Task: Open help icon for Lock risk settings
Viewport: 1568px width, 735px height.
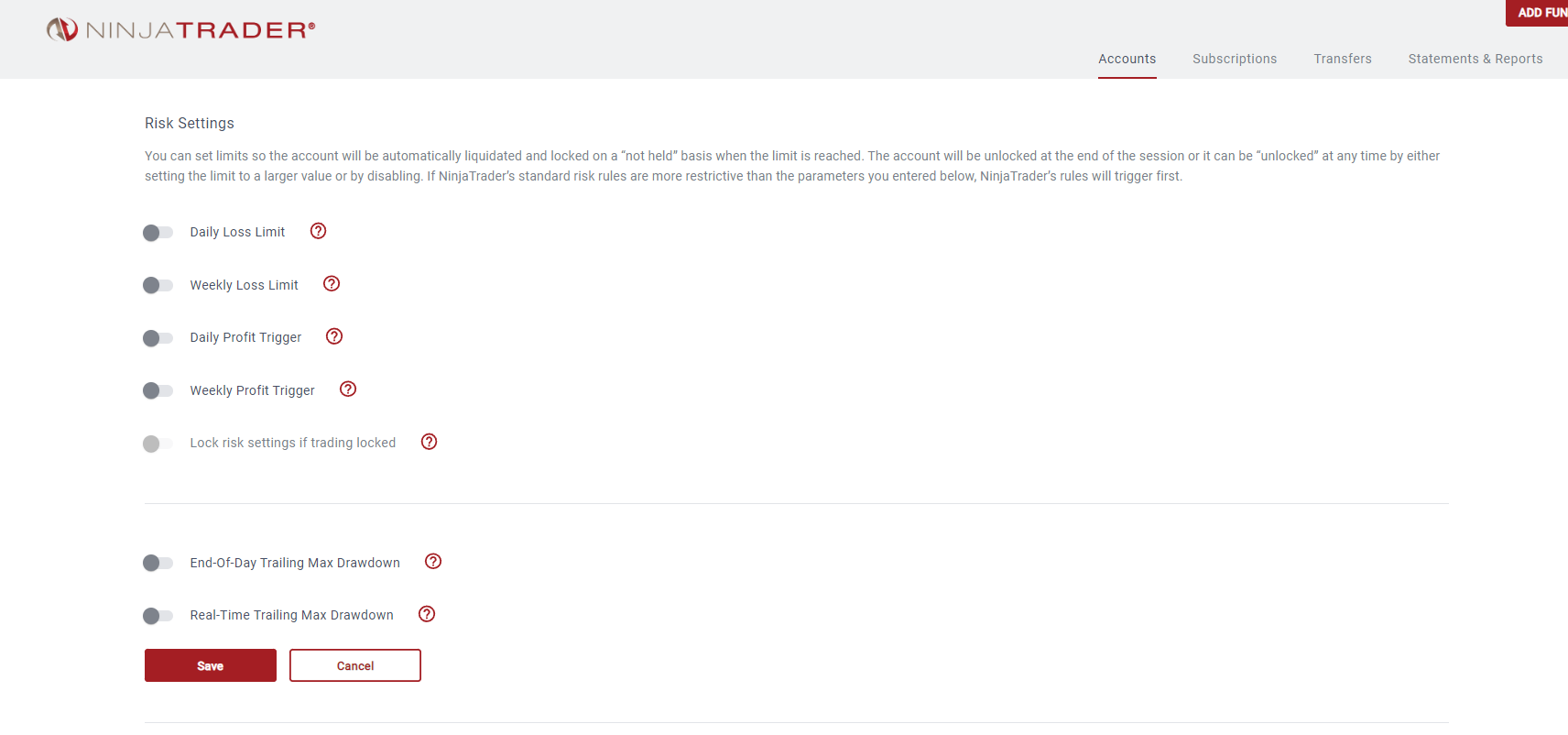Action: click(429, 442)
